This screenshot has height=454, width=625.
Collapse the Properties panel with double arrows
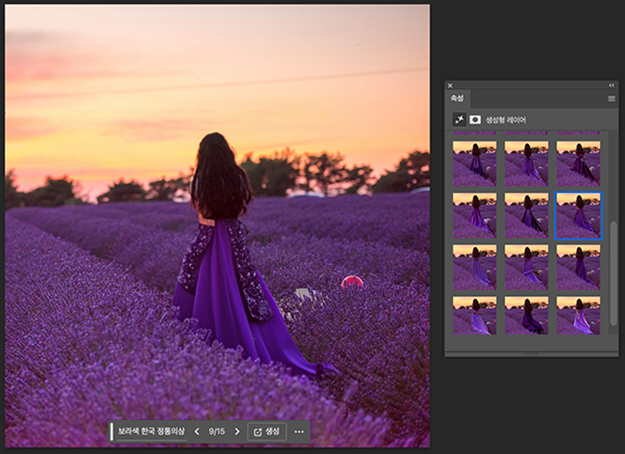(x=612, y=86)
